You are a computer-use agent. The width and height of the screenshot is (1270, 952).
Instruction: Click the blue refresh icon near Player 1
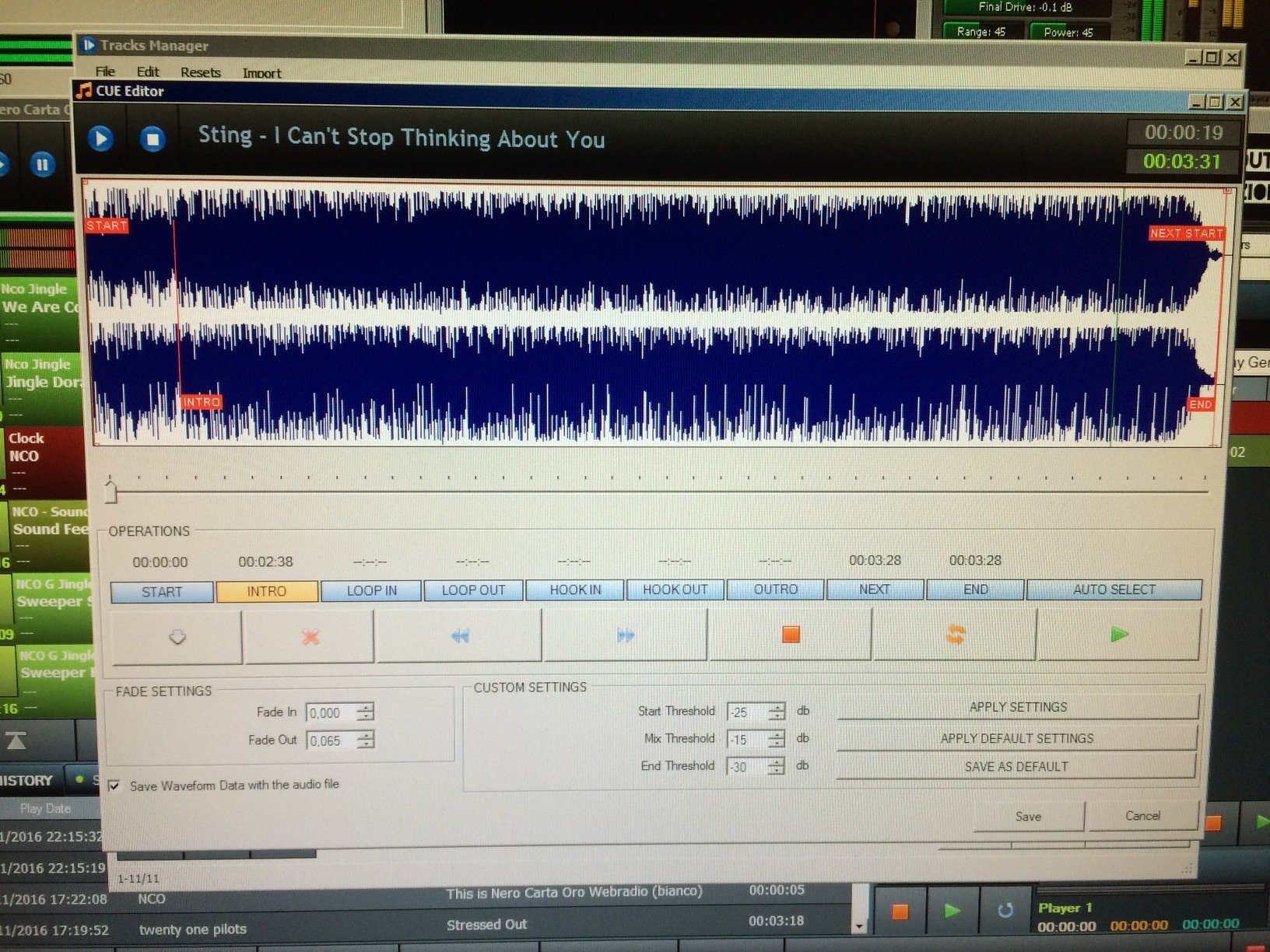(1005, 910)
